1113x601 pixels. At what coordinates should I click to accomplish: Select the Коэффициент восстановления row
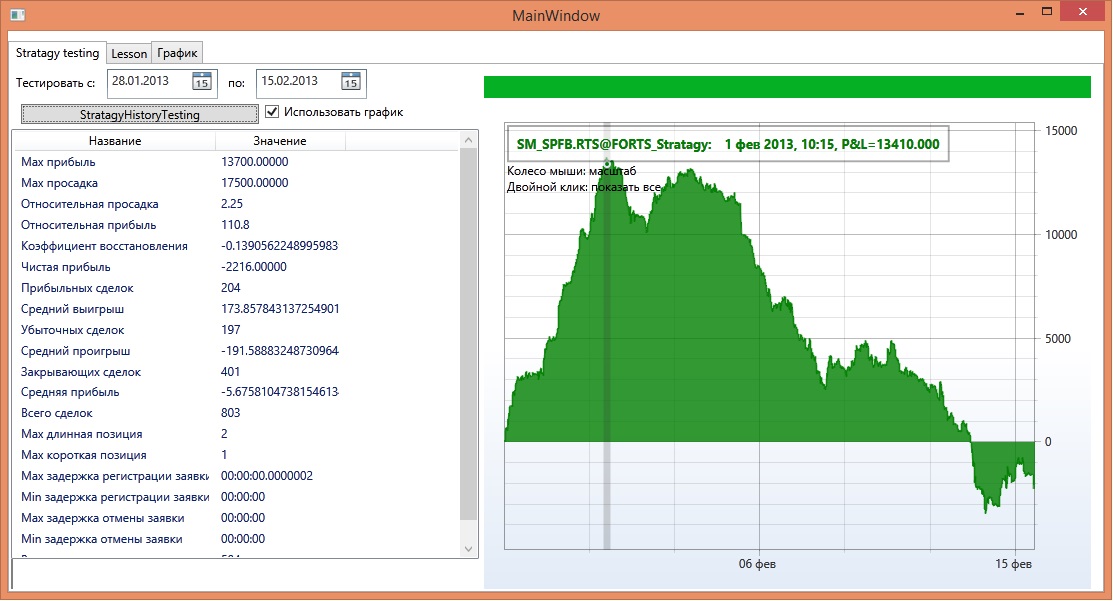pos(236,246)
